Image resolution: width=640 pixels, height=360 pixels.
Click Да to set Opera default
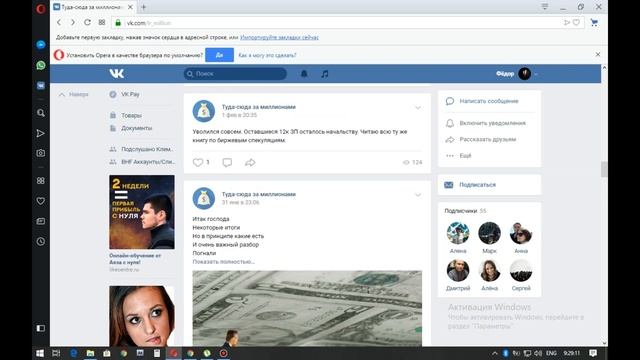click(x=220, y=55)
